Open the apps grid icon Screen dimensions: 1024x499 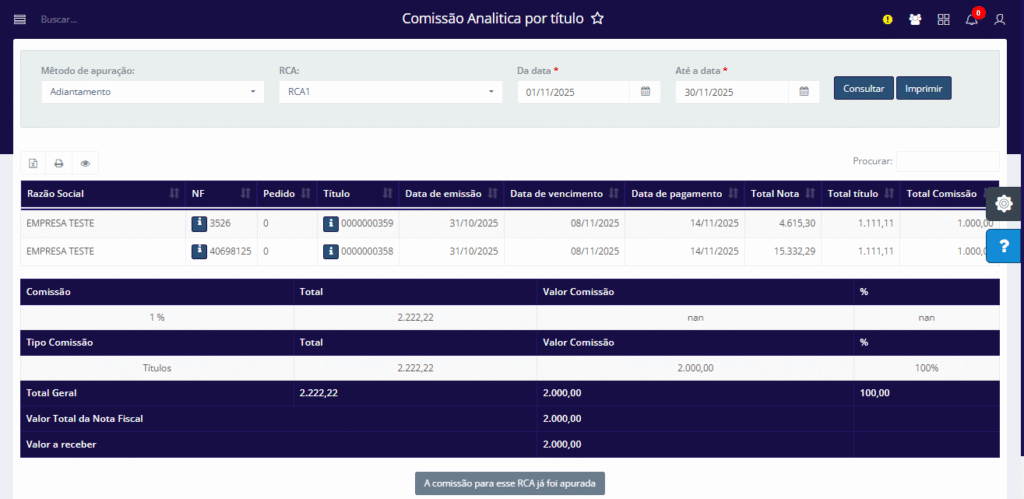[943, 19]
